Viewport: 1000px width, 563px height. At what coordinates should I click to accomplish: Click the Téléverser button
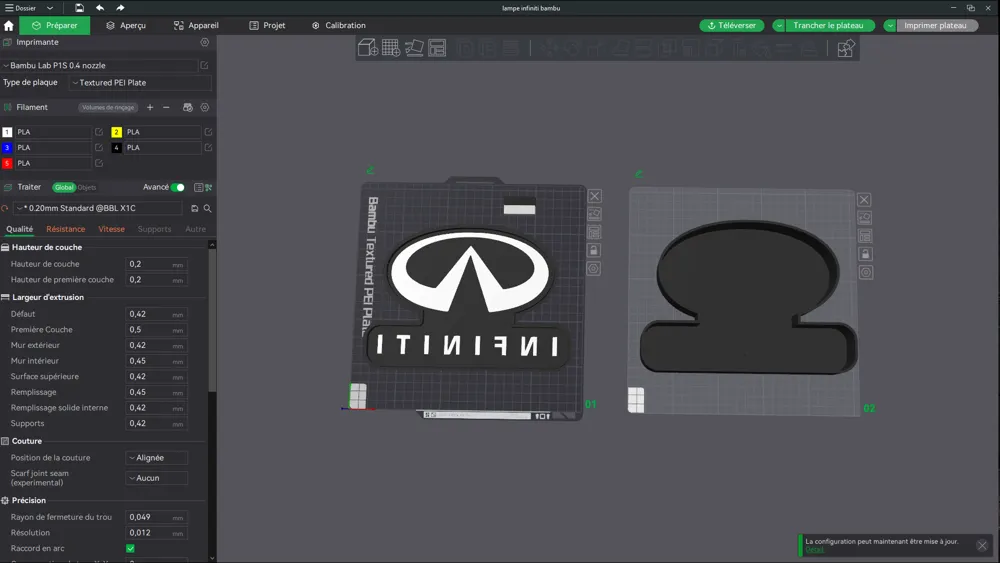[732, 26]
